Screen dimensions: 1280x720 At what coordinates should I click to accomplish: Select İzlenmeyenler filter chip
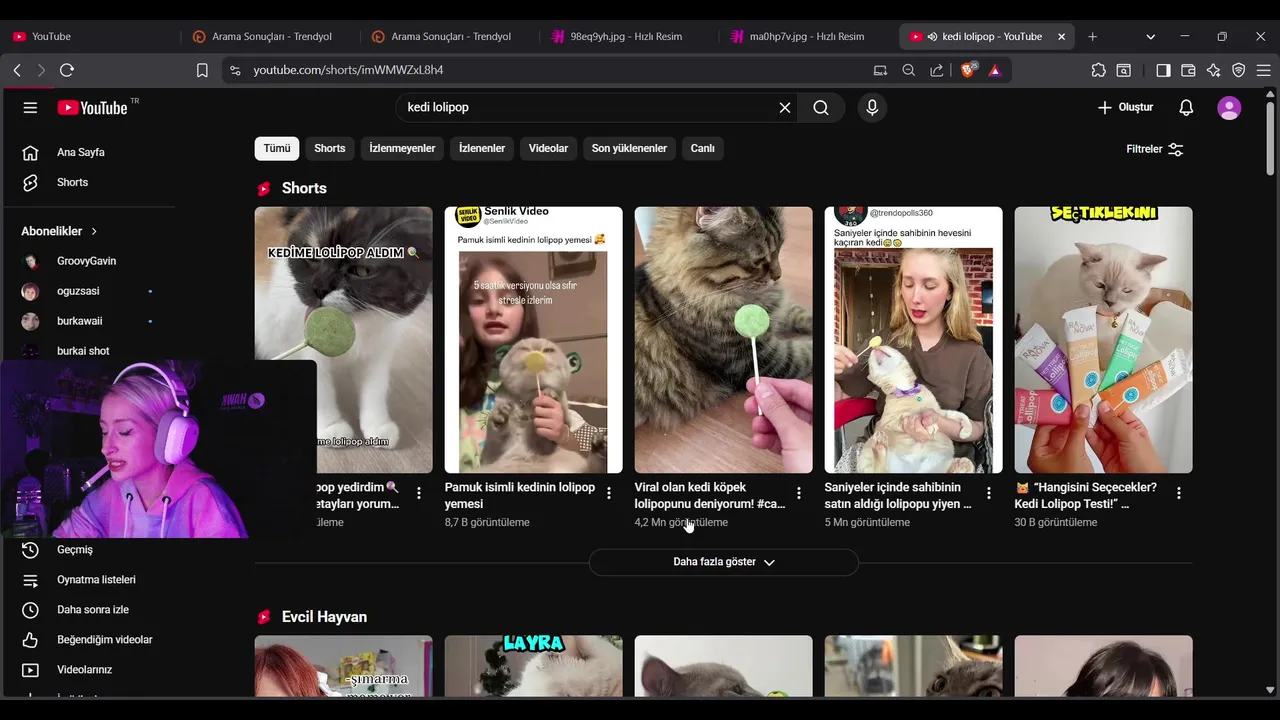[402, 148]
